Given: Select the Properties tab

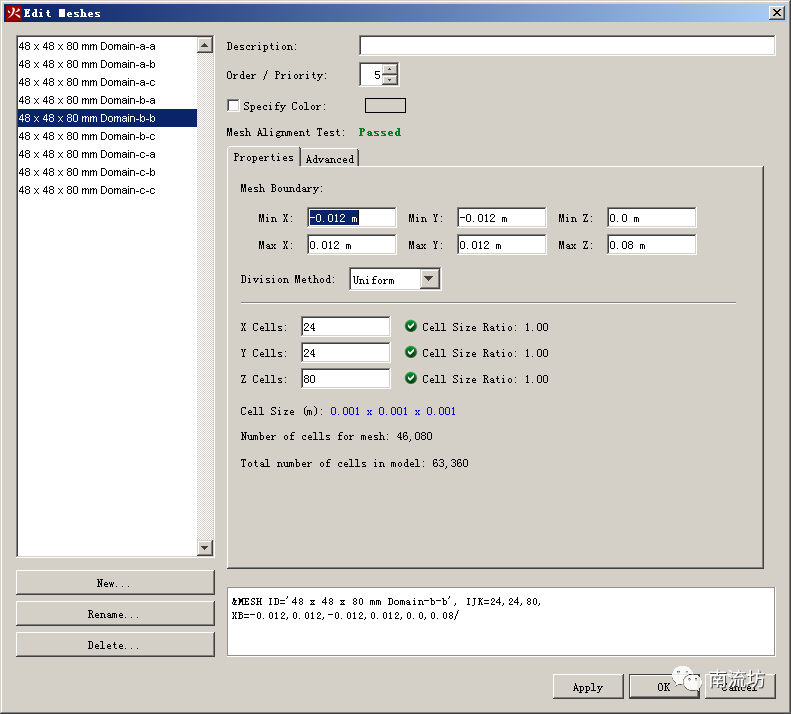Looking at the screenshot, I should coord(263,157).
